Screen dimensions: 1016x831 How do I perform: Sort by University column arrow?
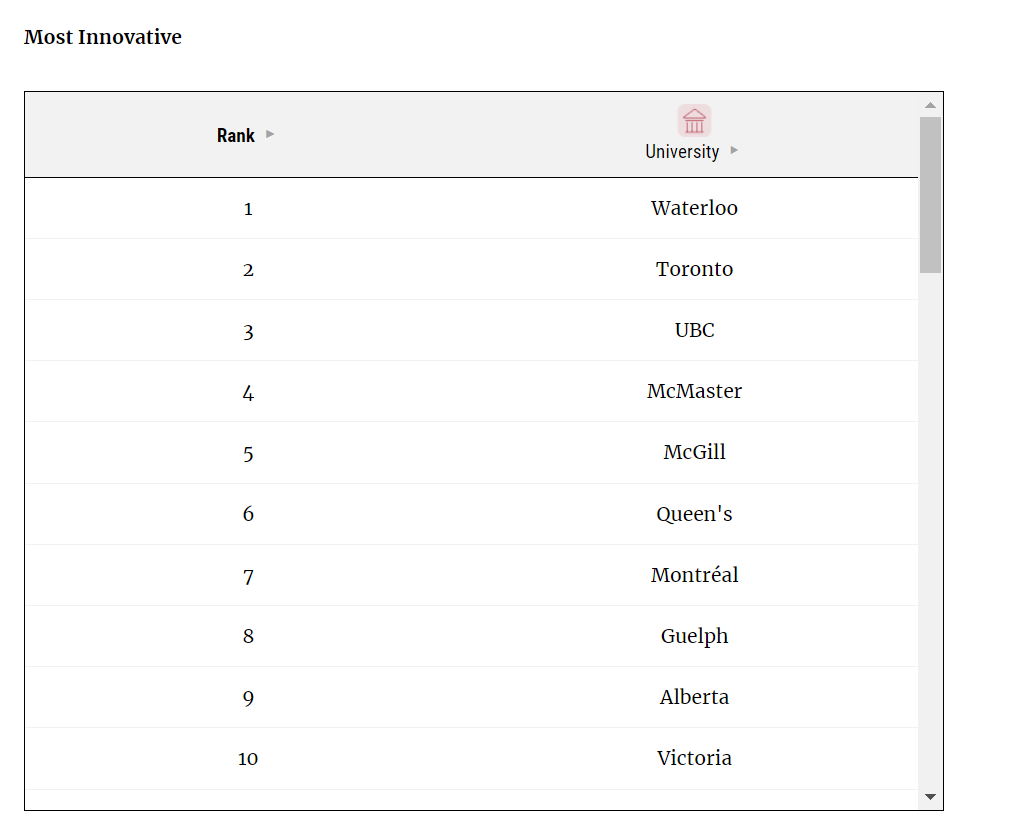click(734, 150)
